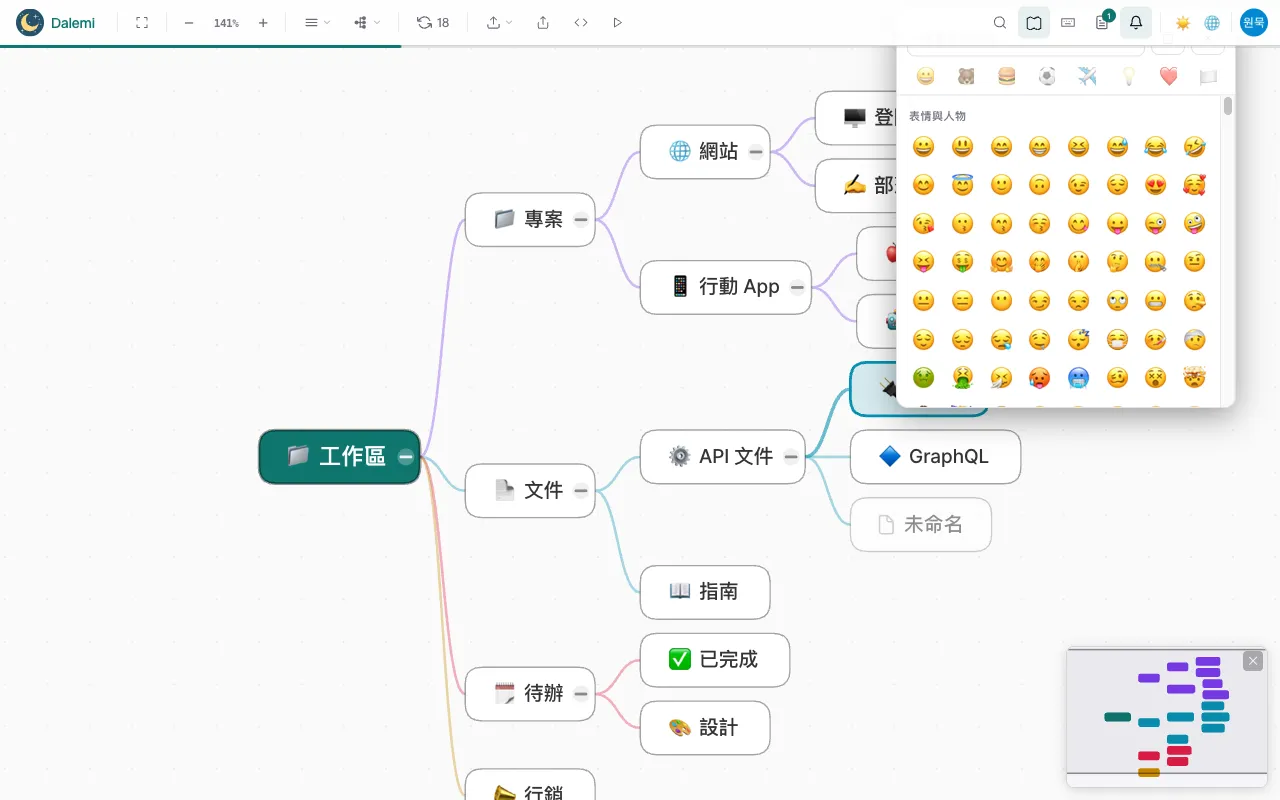Collapse the 待辦 branch
Viewport: 1280px width, 800px height.
tap(580, 694)
